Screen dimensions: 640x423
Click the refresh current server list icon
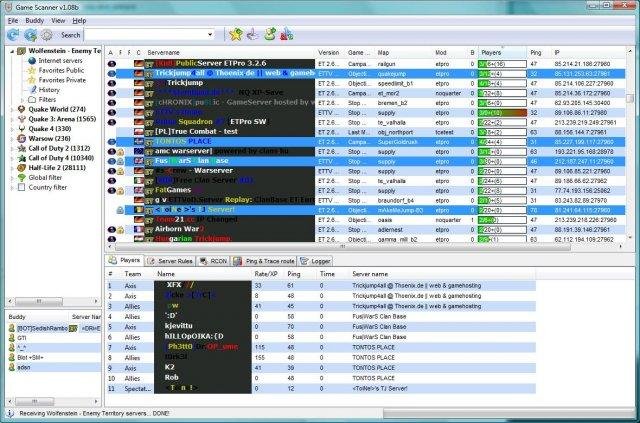point(13,35)
